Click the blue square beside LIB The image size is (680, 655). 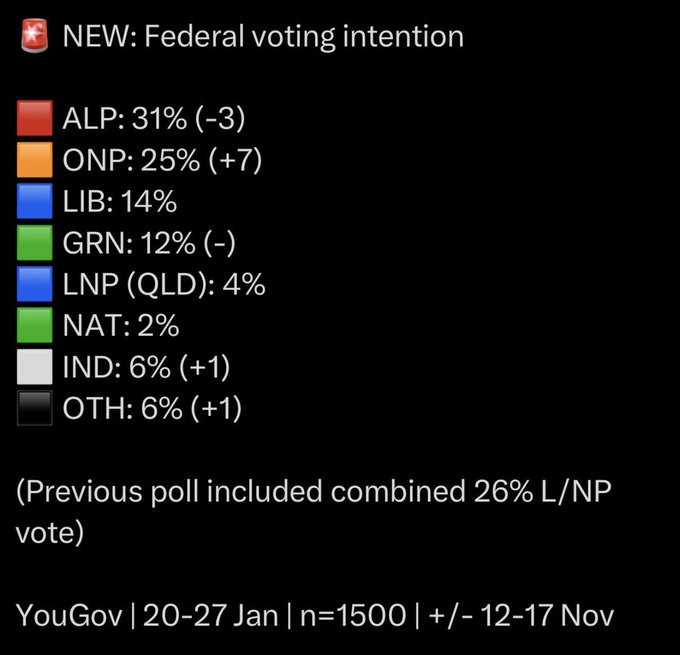click(x=34, y=202)
